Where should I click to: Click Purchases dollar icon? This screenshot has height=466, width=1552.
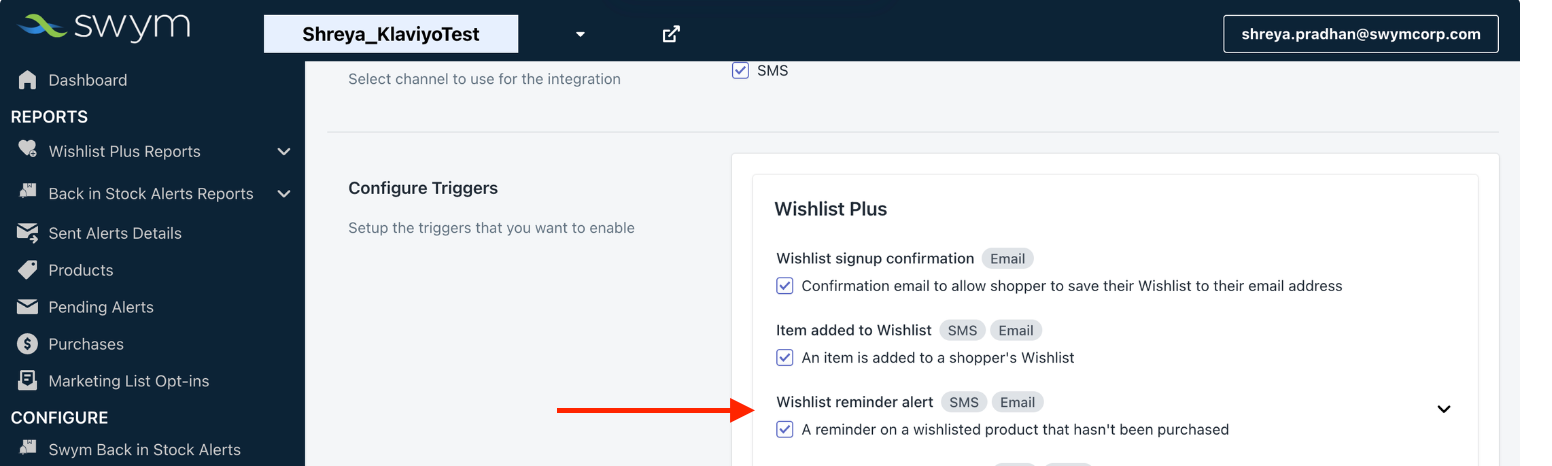click(27, 344)
